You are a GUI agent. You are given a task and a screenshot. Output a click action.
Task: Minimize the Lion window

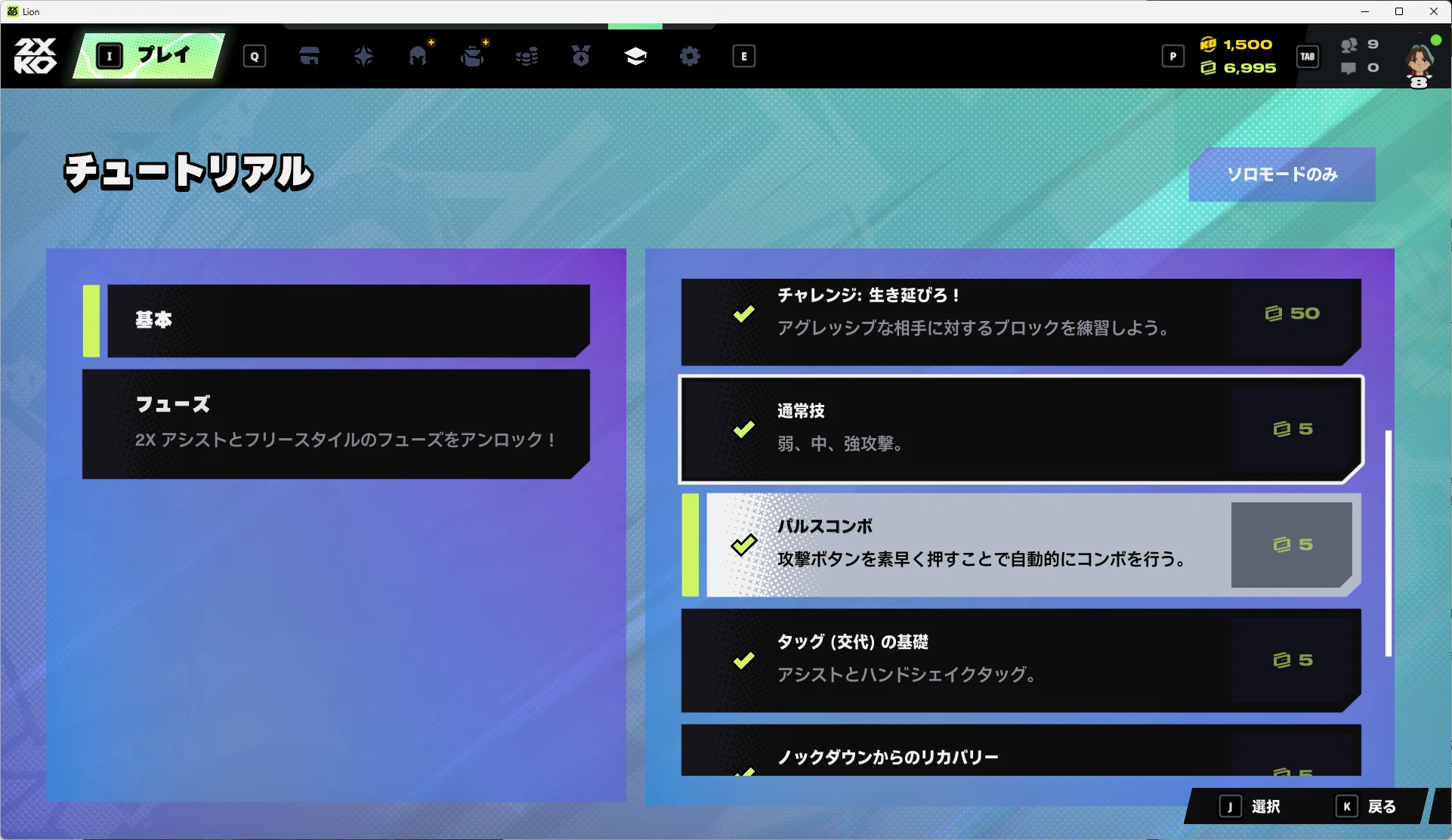1364,11
